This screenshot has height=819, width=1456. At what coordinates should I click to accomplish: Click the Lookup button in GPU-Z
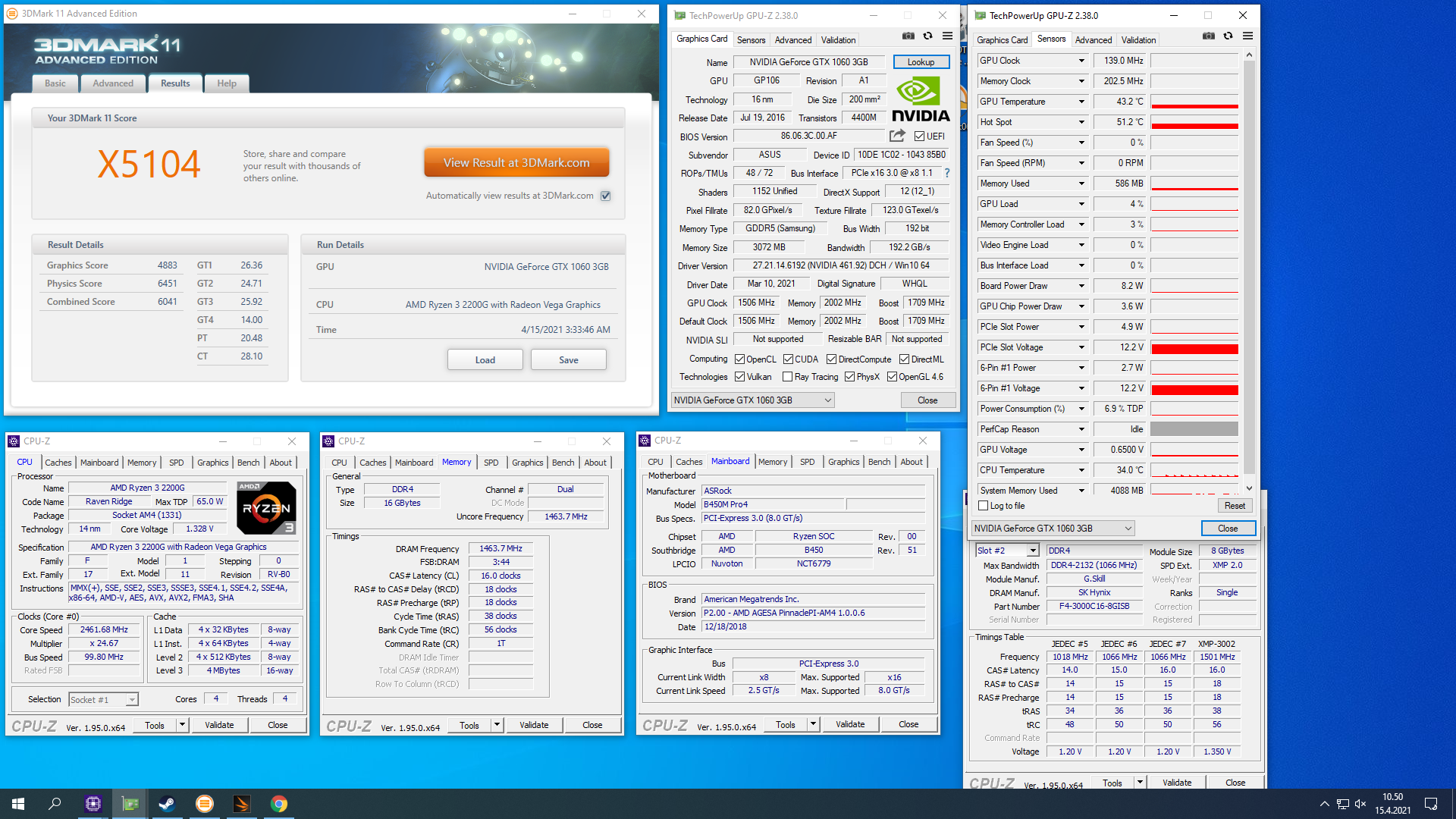coord(921,62)
